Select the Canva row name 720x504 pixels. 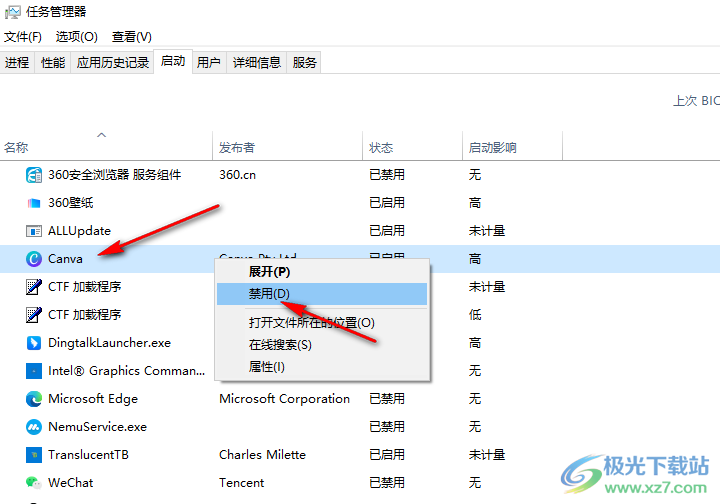[x=65, y=259]
